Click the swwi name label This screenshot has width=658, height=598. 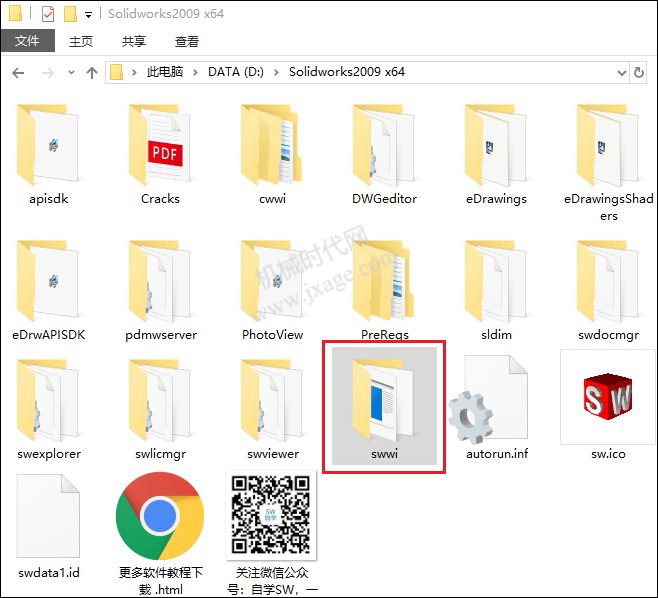click(x=384, y=454)
